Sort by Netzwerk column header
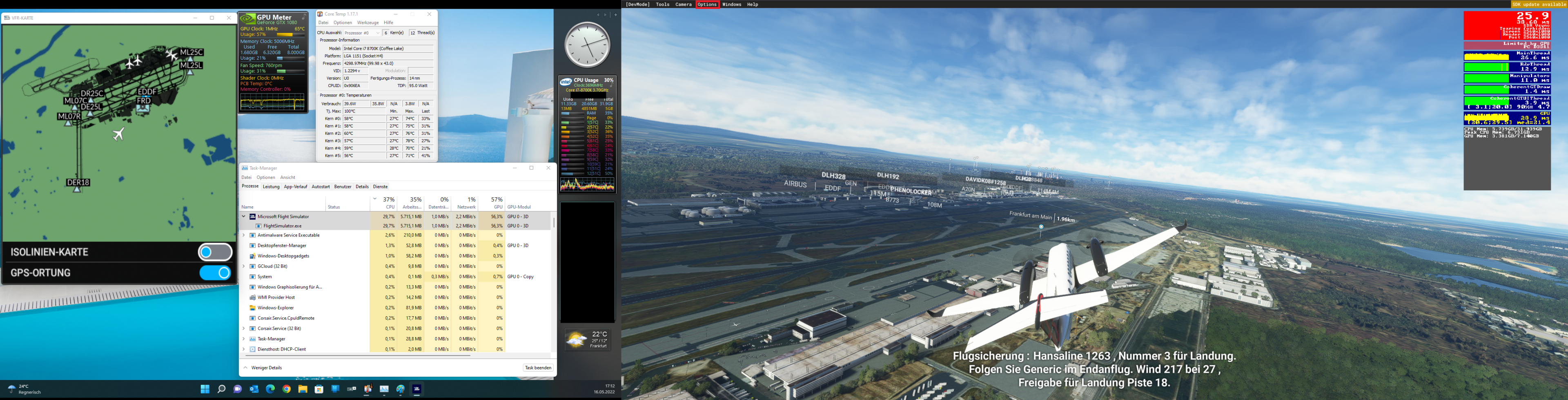The height and width of the screenshot is (400, 1568). pos(465,203)
